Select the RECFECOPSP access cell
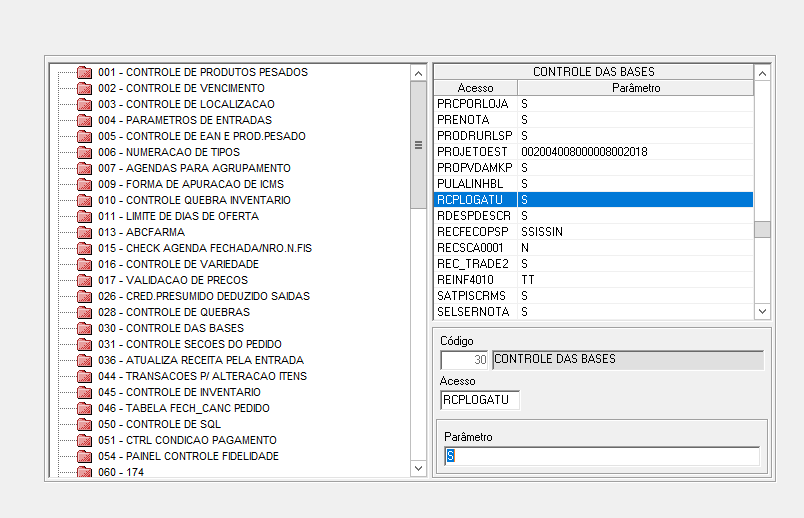 [475, 232]
